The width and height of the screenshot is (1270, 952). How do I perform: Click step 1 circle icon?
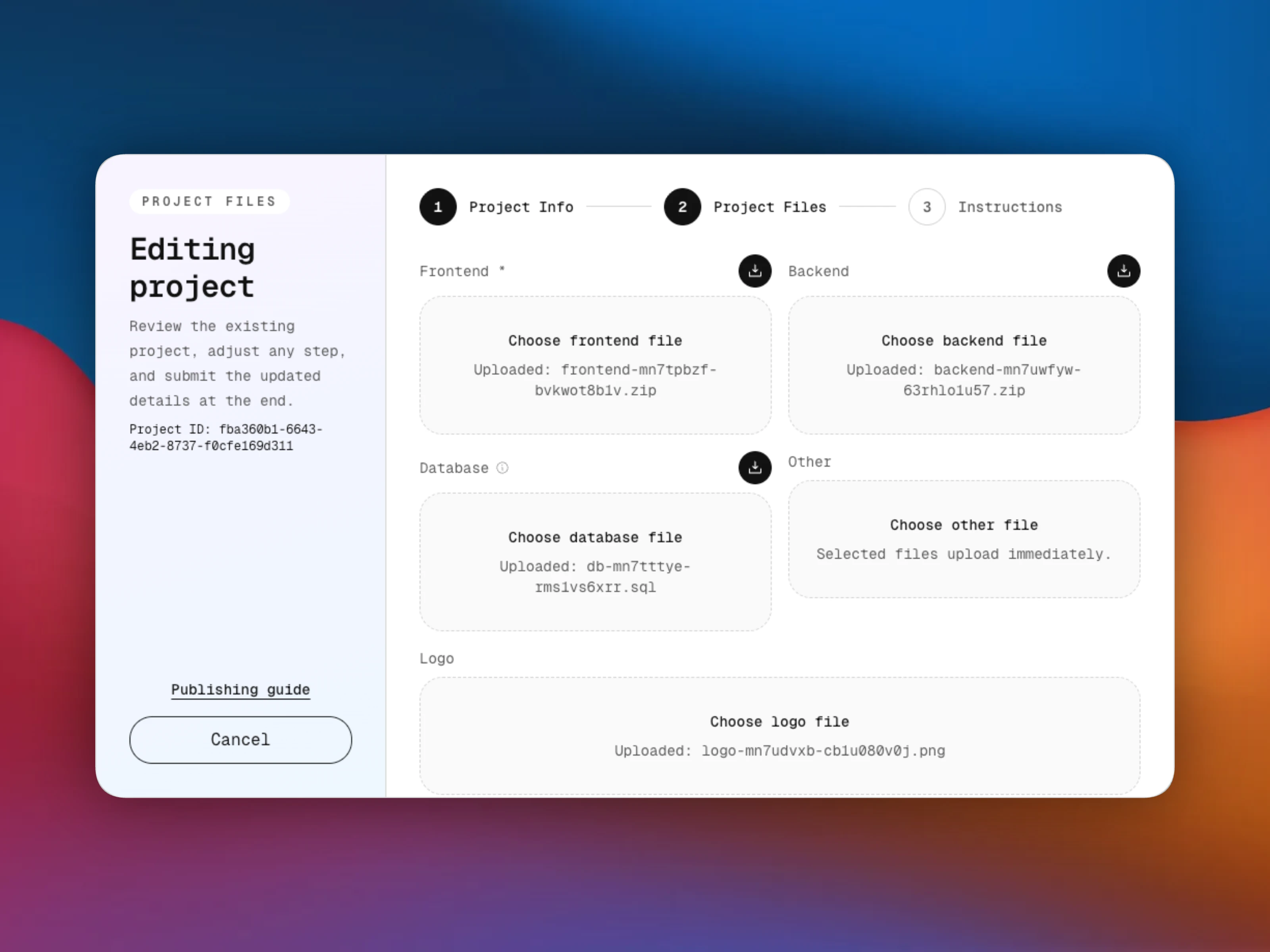pos(437,207)
